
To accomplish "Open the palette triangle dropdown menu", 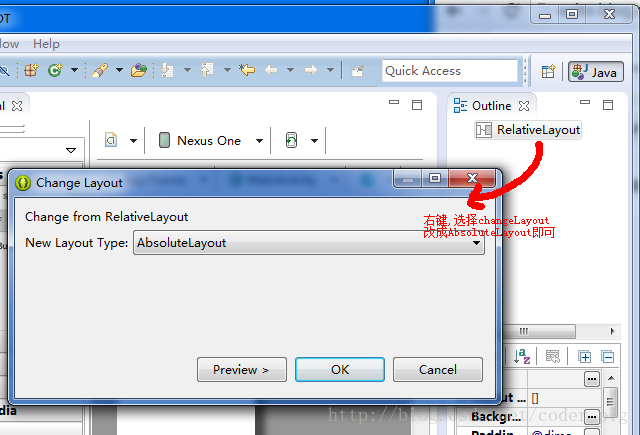I will tap(71, 150).
